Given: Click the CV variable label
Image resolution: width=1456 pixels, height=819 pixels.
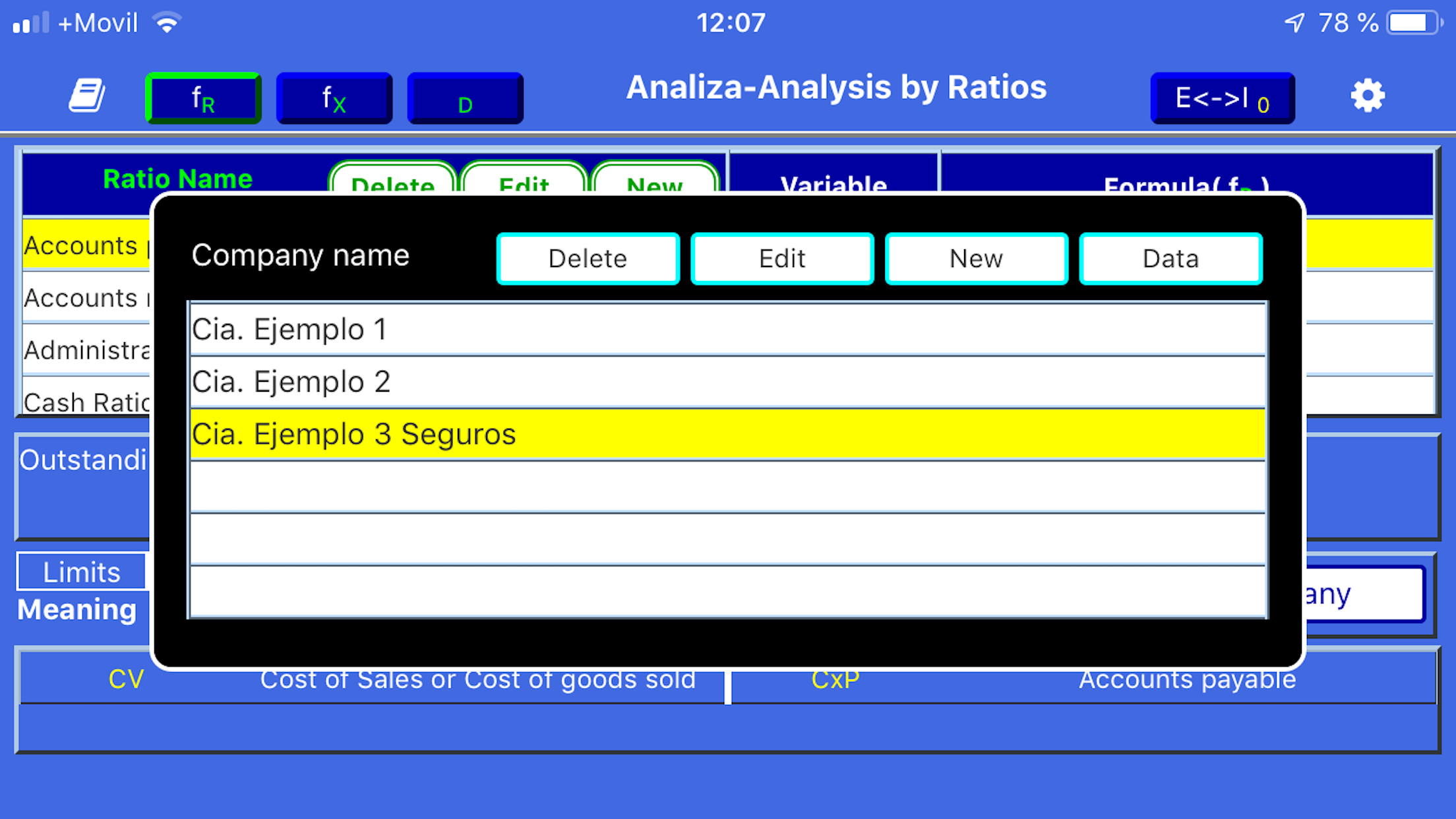Looking at the screenshot, I should point(126,679).
